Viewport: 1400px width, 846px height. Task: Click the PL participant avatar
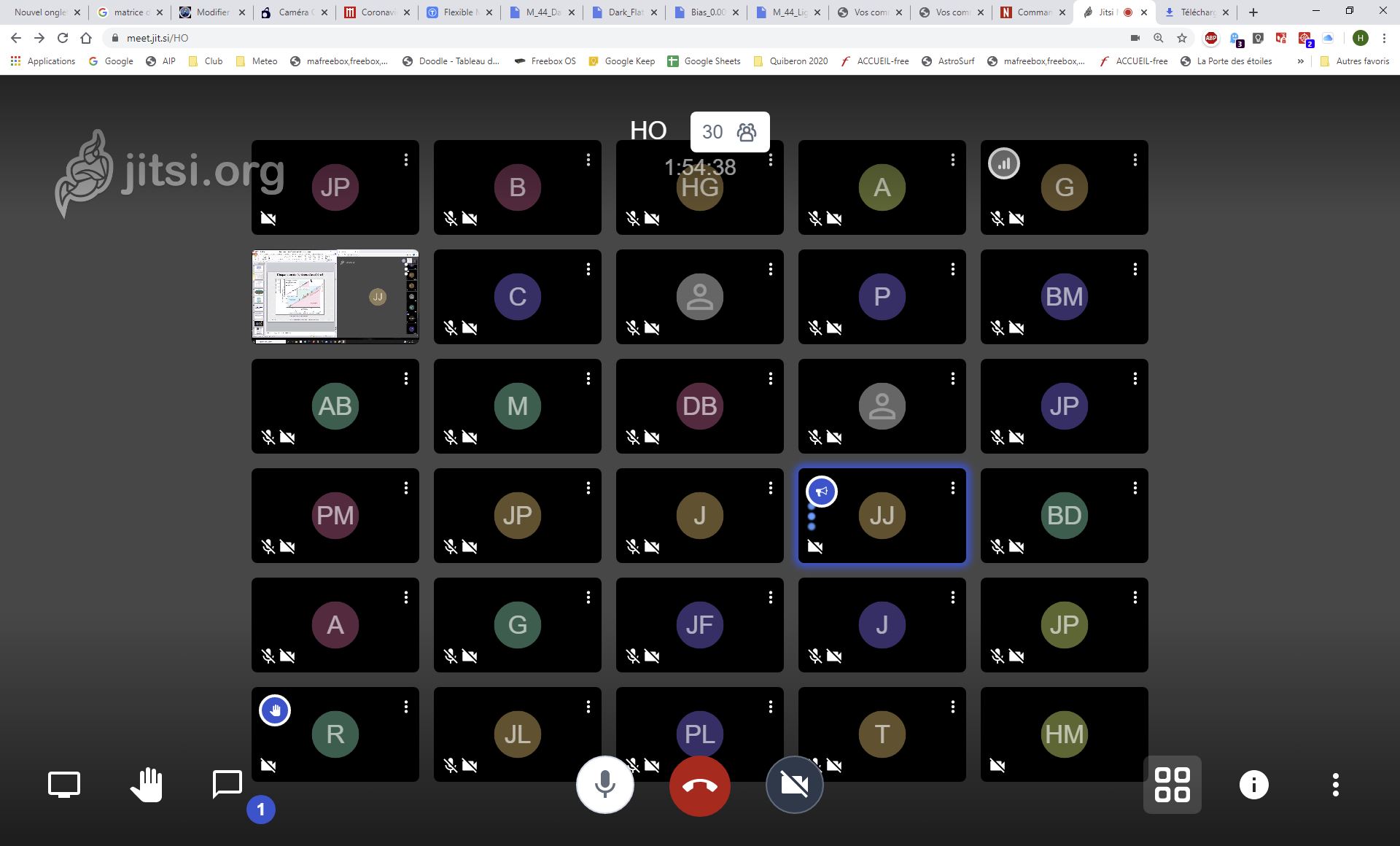[700, 734]
